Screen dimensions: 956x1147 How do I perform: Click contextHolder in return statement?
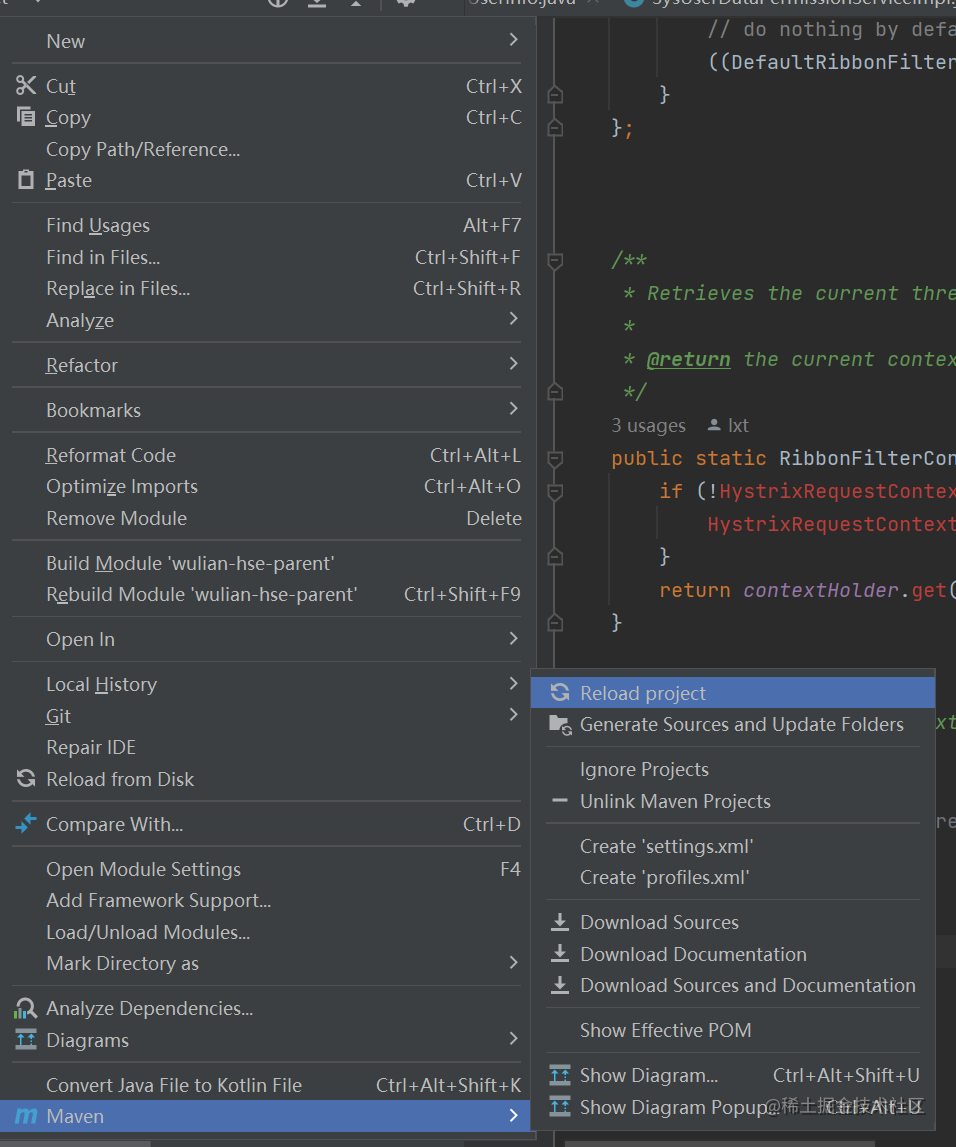pyautogui.click(x=821, y=590)
